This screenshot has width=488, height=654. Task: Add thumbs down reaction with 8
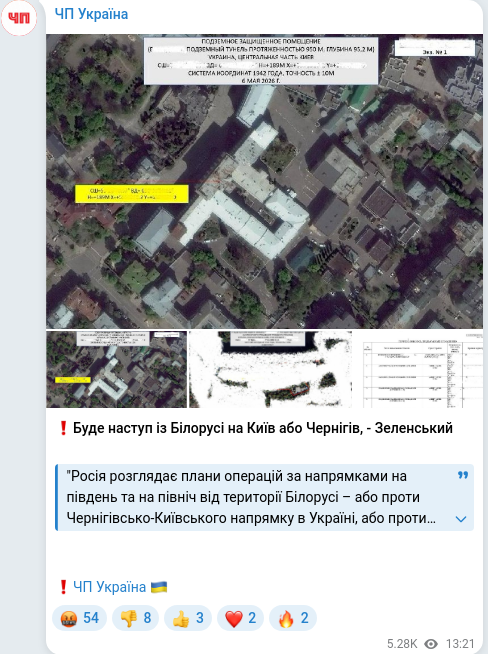(135, 618)
